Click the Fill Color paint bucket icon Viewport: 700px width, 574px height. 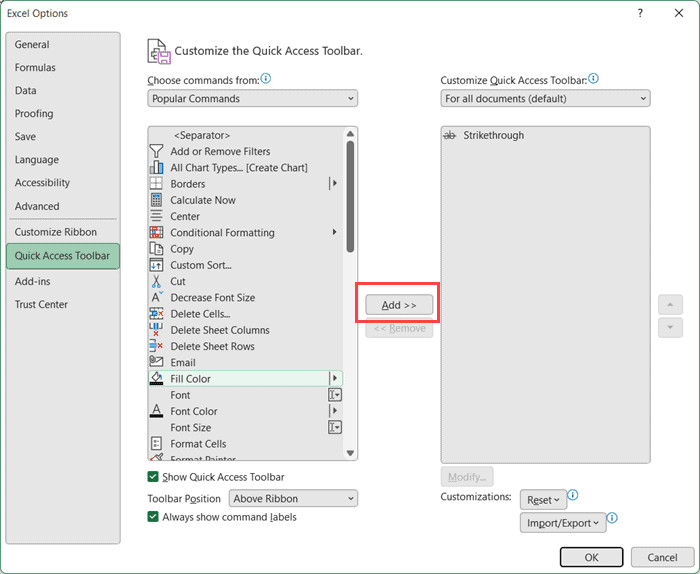coord(156,379)
